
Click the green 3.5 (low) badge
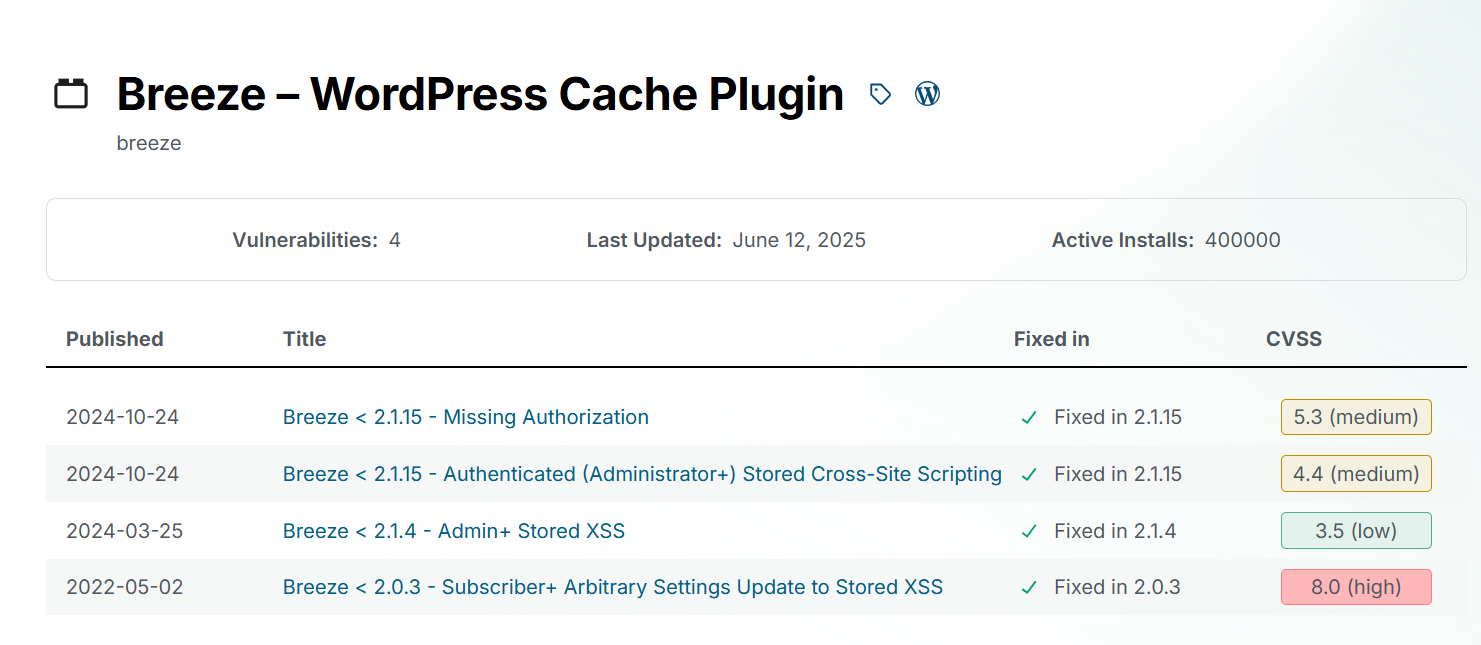point(1356,531)
